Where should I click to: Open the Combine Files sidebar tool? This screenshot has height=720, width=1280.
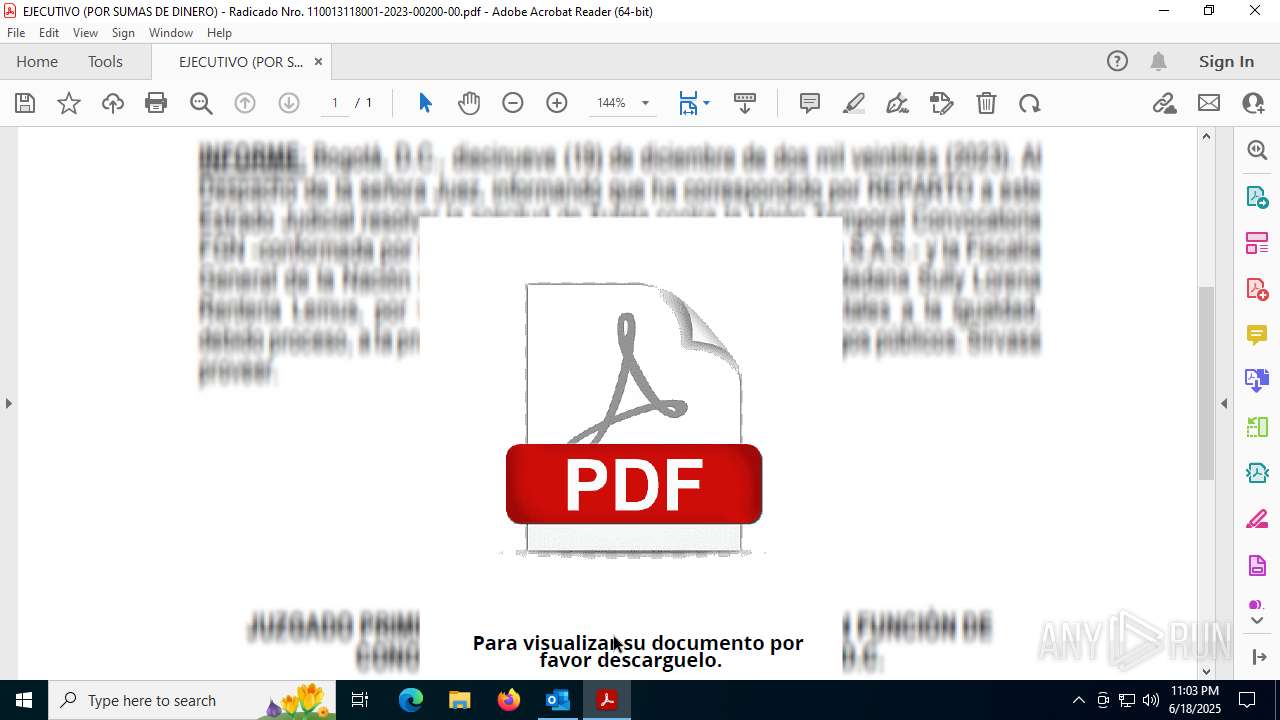pyautogui.click(x=1257, y=380)
